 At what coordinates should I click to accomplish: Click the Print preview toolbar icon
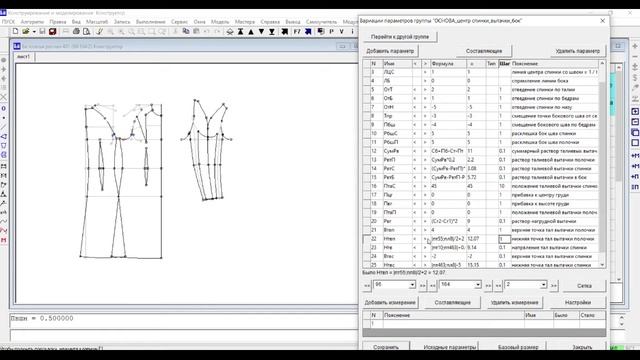87,31
